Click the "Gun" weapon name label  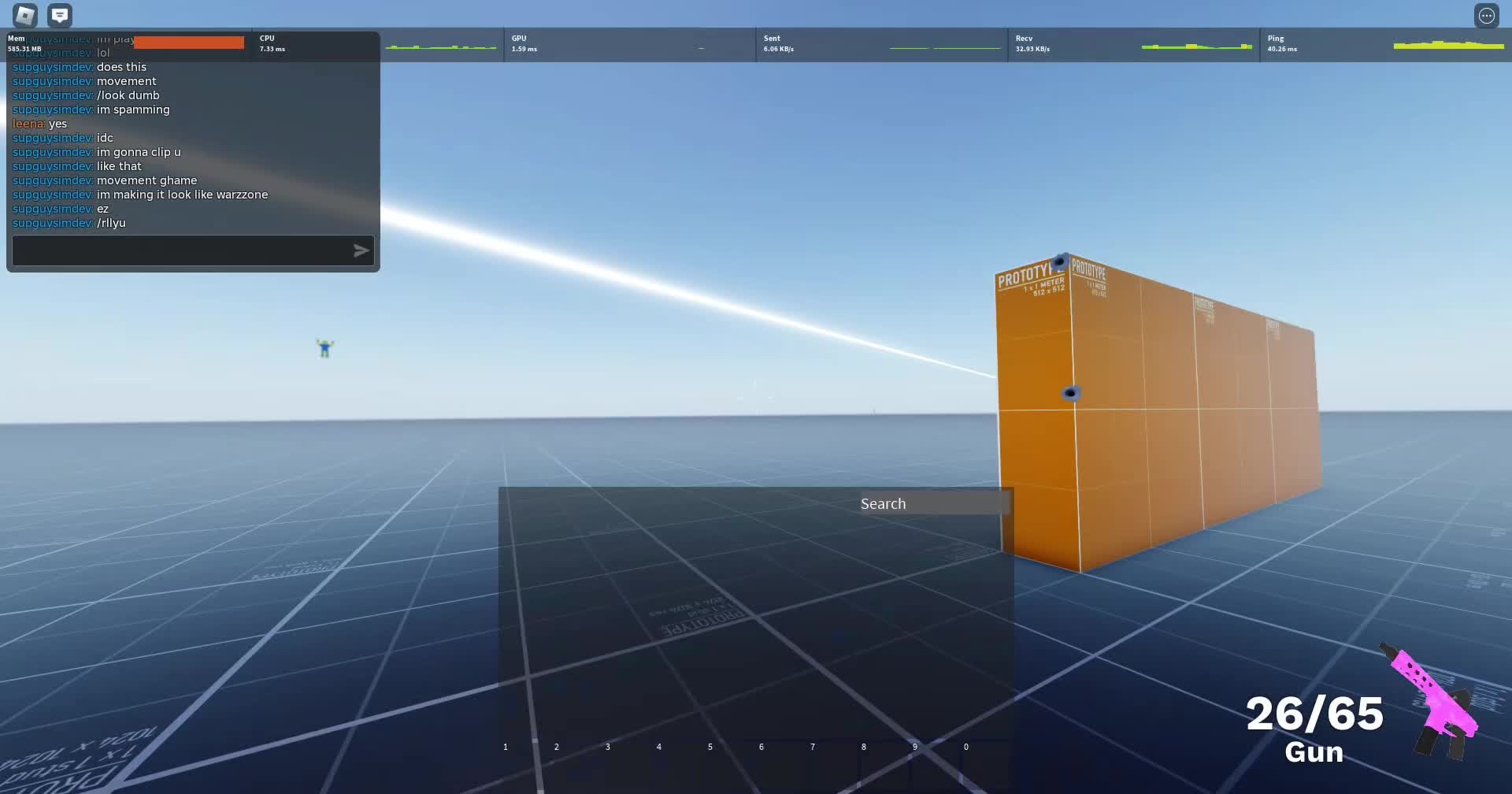pos(1314,752)
